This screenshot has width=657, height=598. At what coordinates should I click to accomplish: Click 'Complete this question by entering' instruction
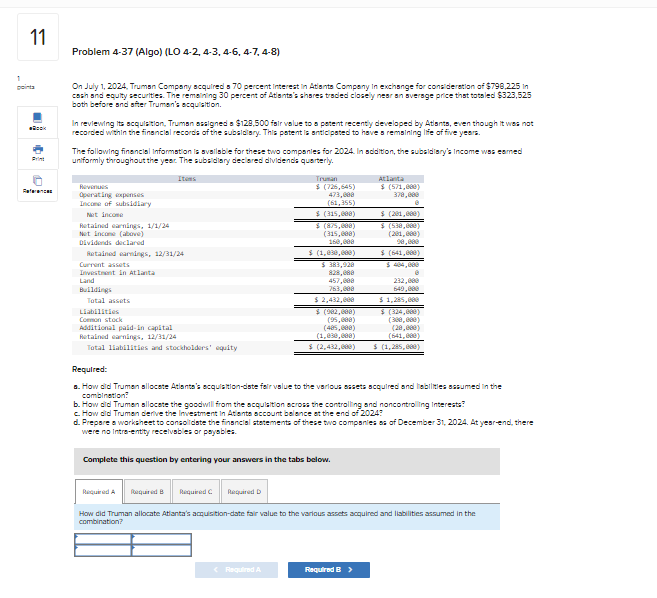coord(207,460)
